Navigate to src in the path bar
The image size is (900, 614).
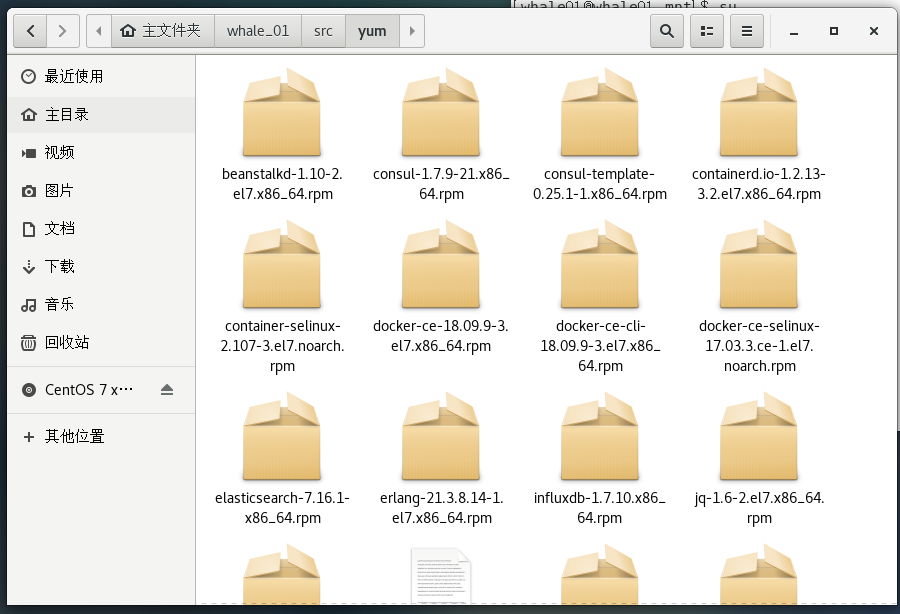(323, 31)
